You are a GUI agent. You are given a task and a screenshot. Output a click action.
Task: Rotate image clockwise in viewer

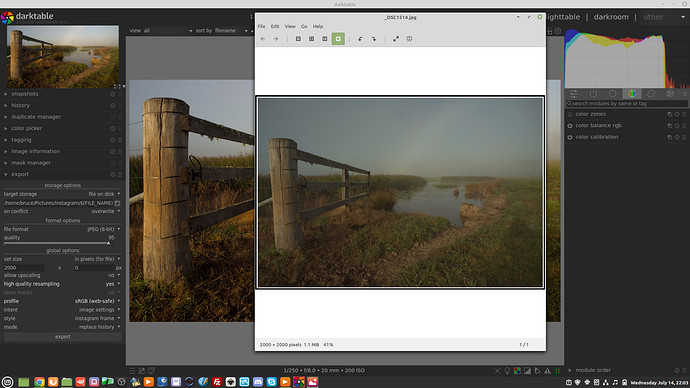pyautogui.click(x=374, y=39)
